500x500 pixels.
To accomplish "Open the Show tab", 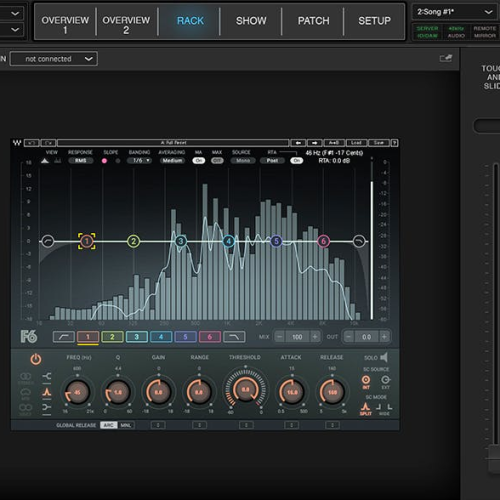I will point(251,21).
